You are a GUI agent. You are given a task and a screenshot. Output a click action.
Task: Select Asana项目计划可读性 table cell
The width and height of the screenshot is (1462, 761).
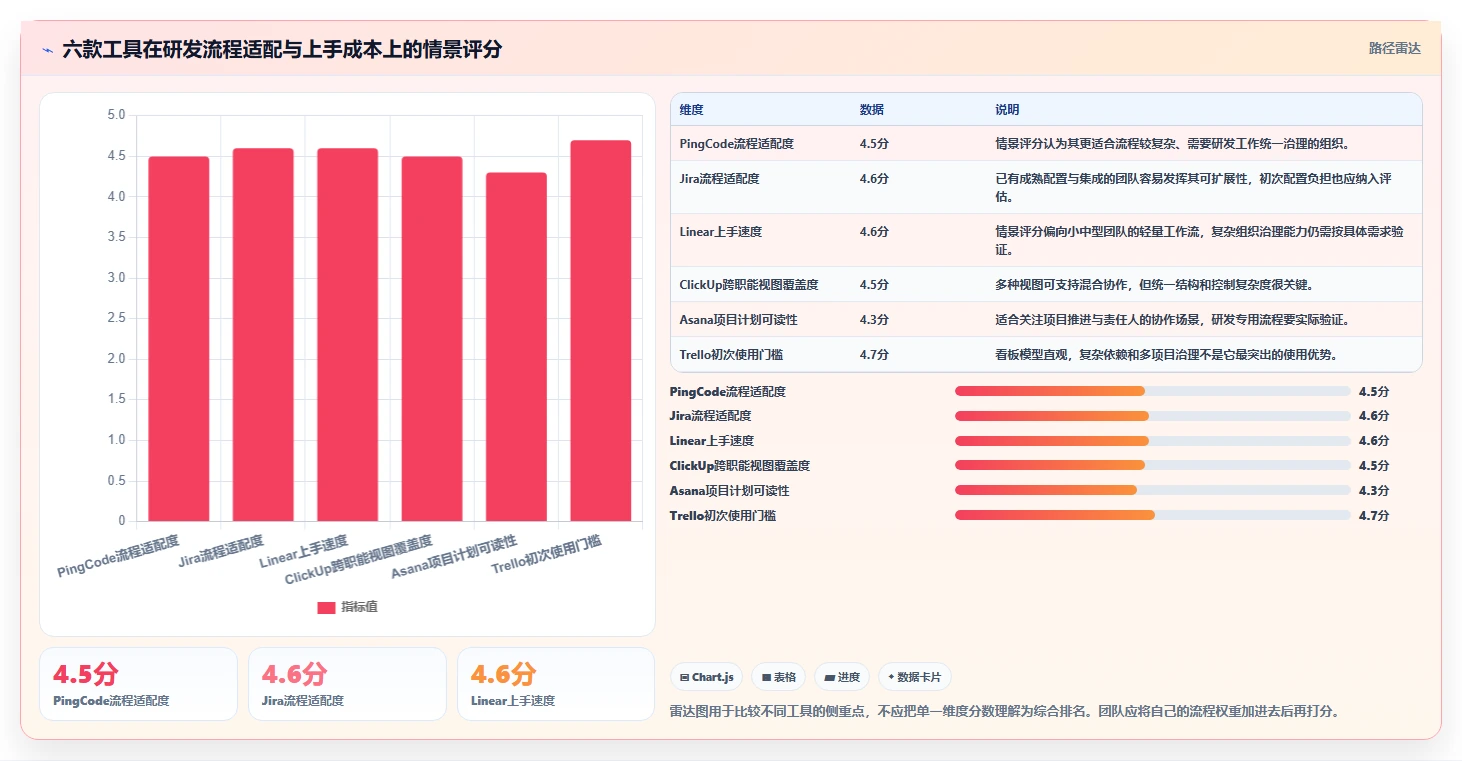tap(739, 320)
